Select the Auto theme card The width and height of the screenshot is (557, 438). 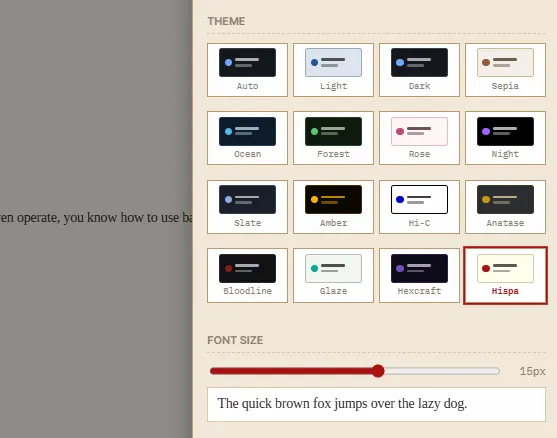pyautogui.click(x=247, y=70)
